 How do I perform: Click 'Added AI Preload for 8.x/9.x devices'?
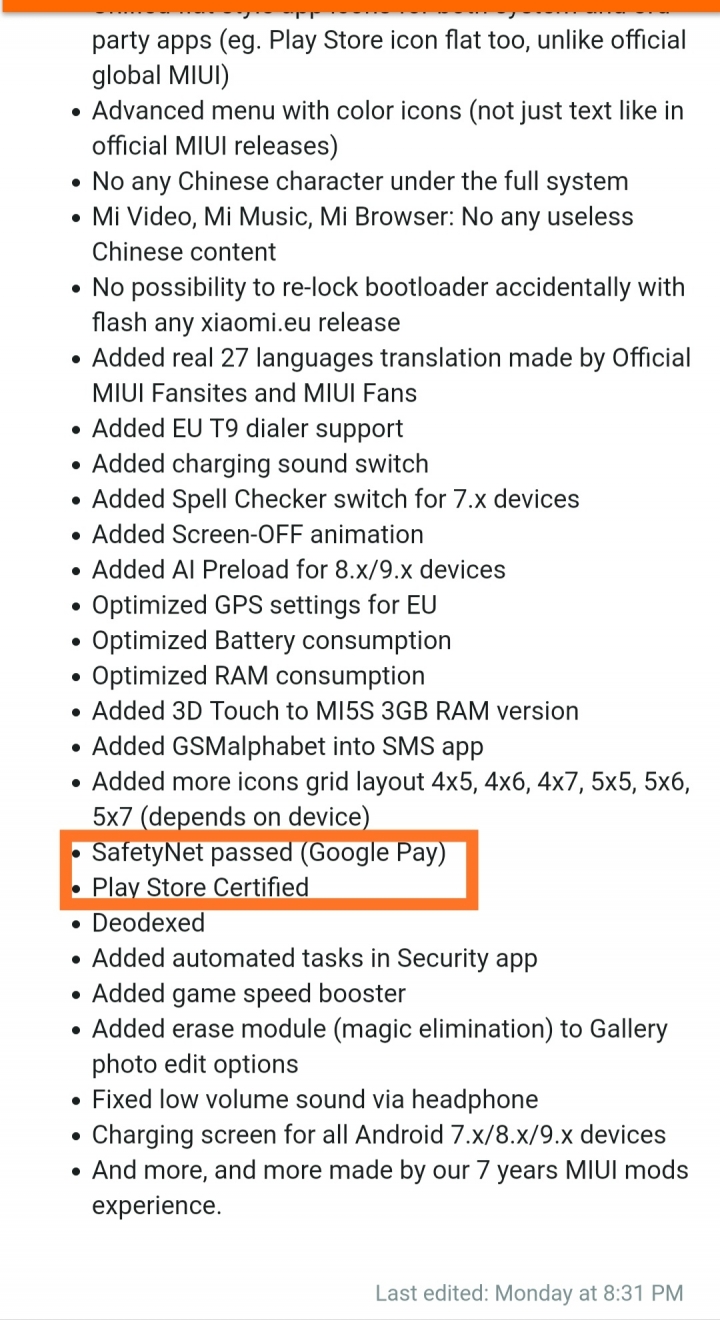pyautogui.click(x=299, y=570)
